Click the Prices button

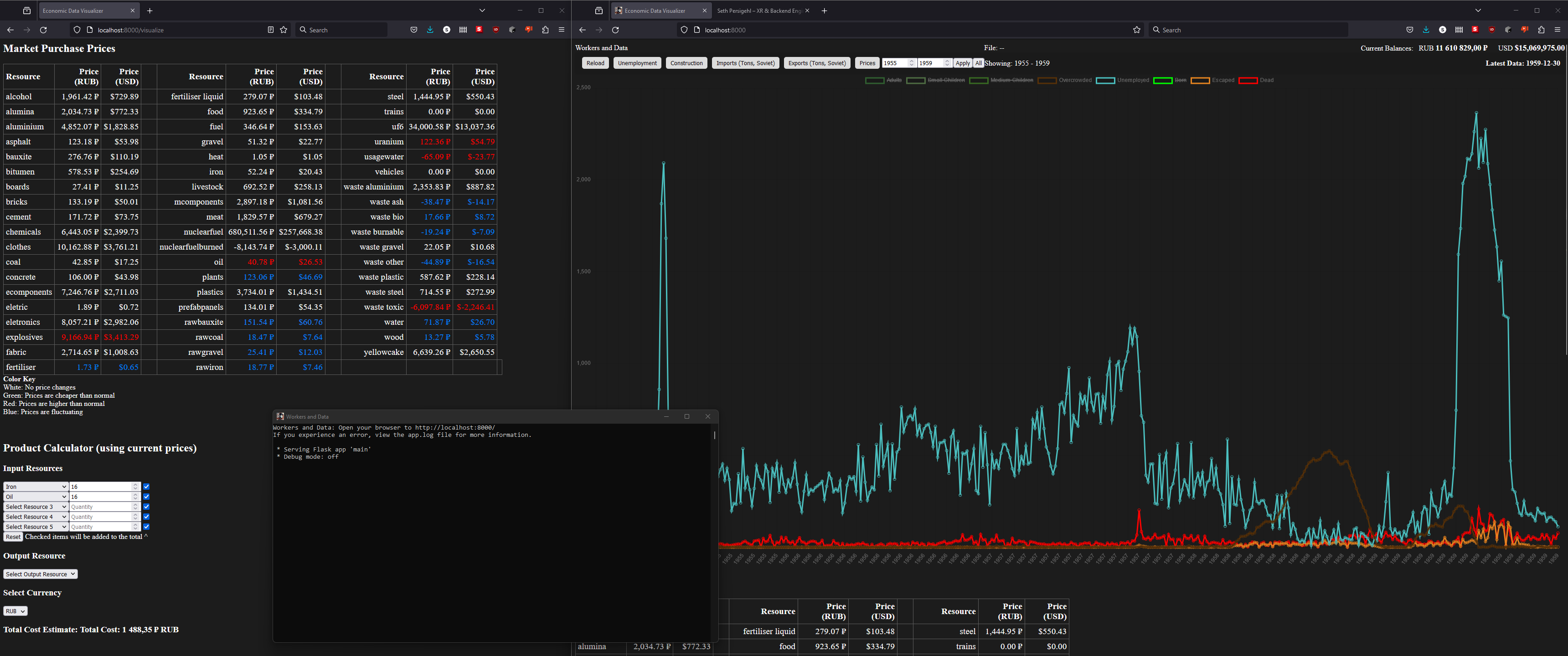point(867,63)
